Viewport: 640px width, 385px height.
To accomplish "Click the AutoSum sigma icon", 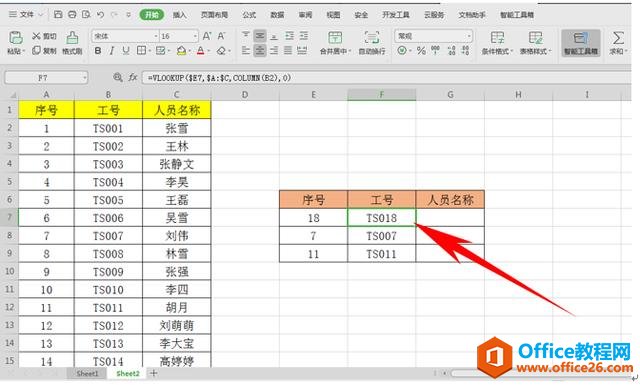I will coord(618,38).
